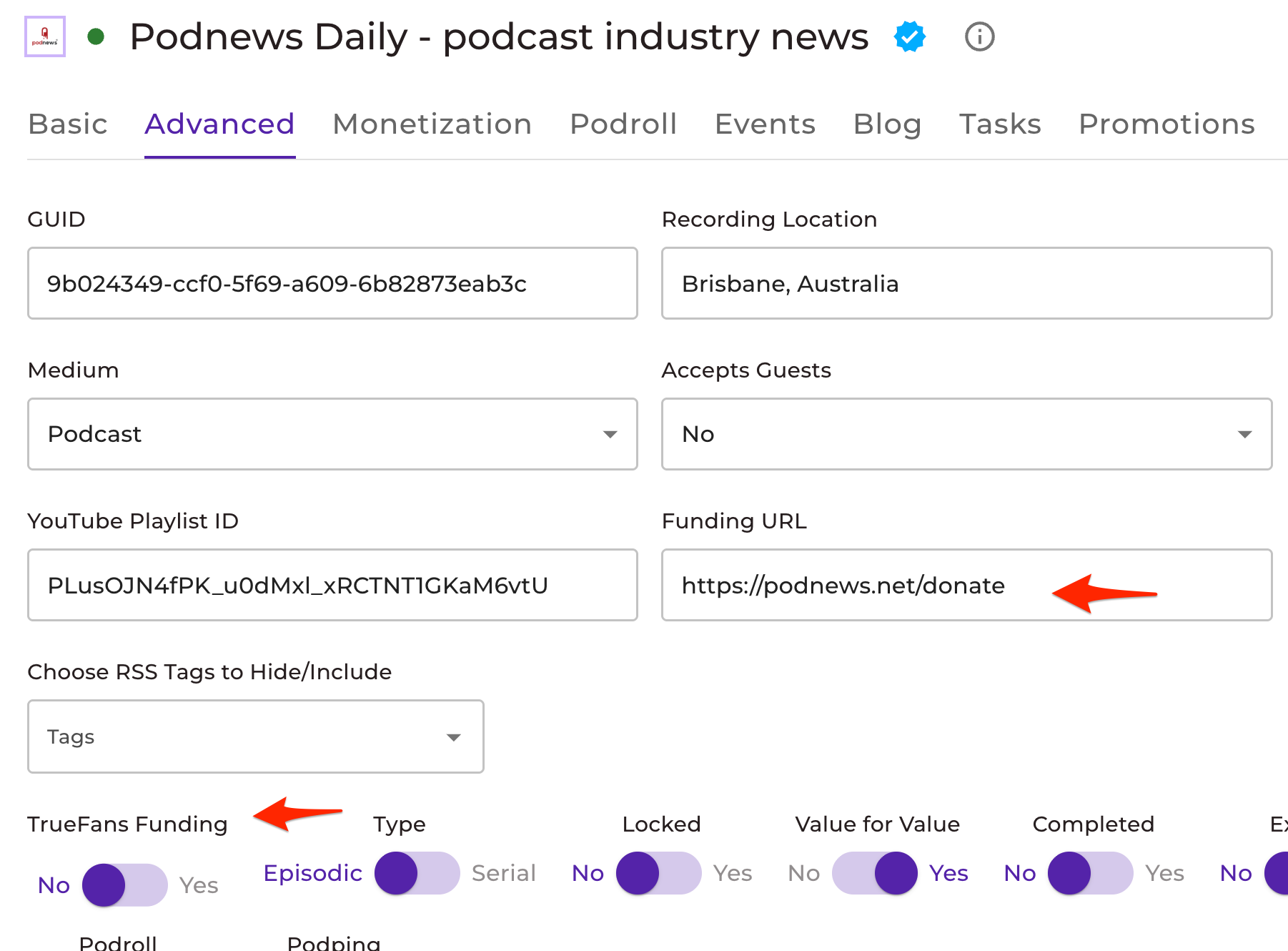The height and width of the screenshot is (951, 1288).
Task: Open the Monetization tab
Action: [432, 124]
